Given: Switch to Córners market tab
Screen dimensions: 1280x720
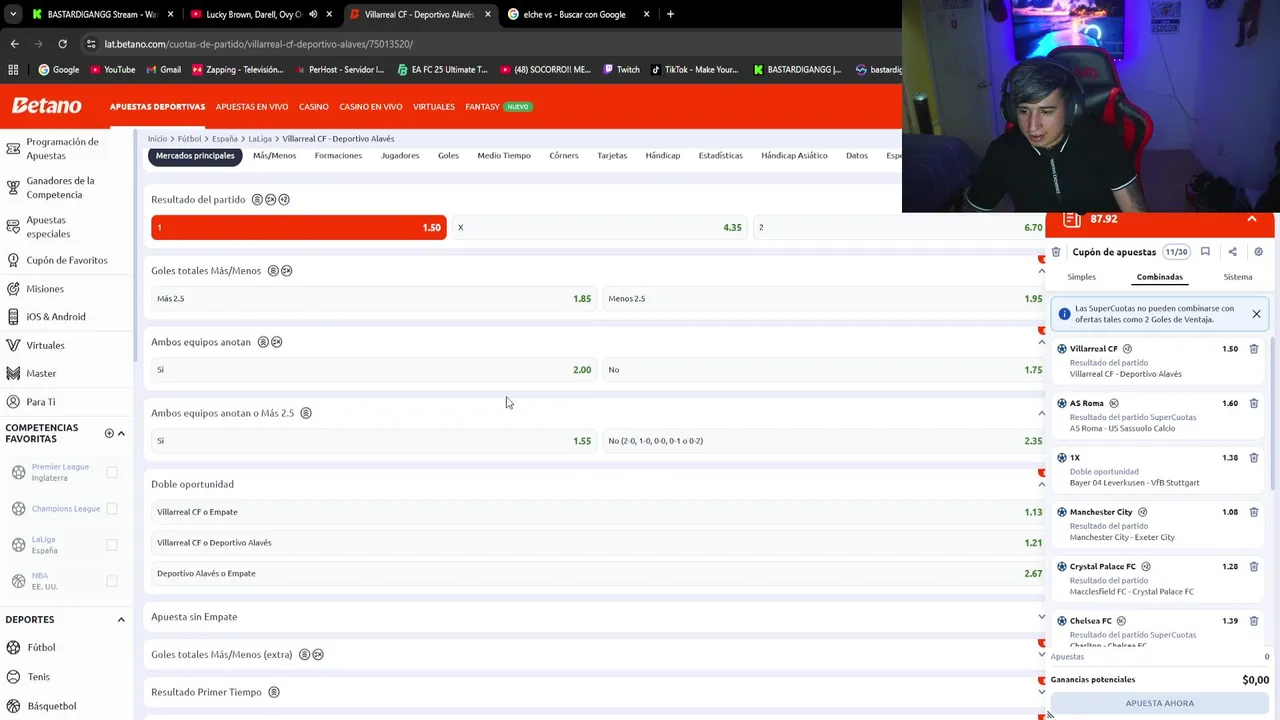Looking at the screenshot, I should 564,156.
